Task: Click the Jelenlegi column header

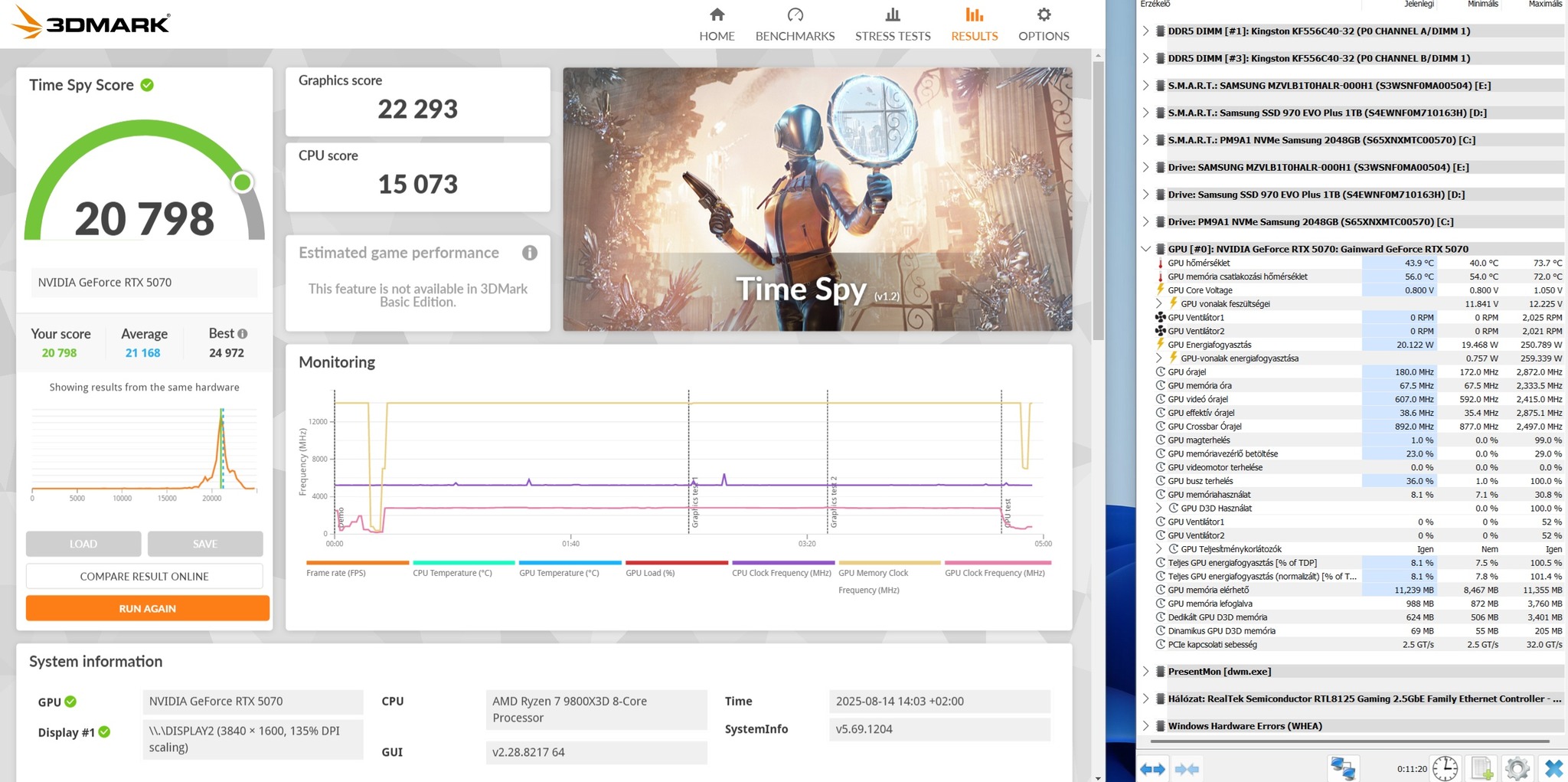Action: [1419, 5]
